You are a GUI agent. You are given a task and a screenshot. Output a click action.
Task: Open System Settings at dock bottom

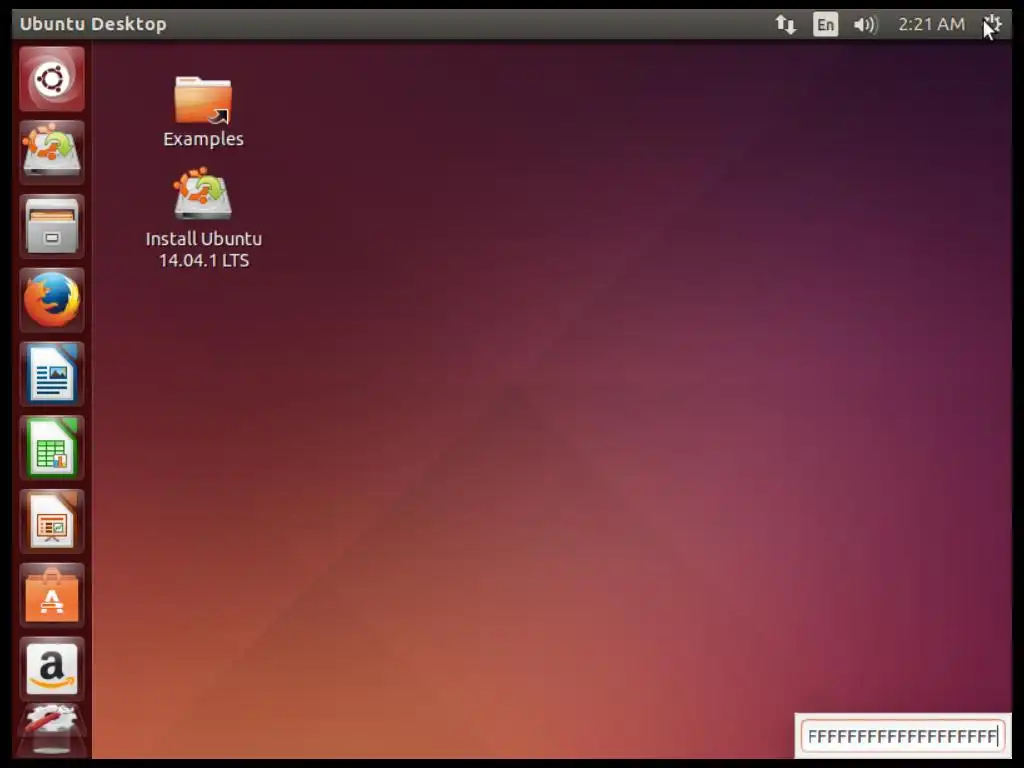[52, 731]
